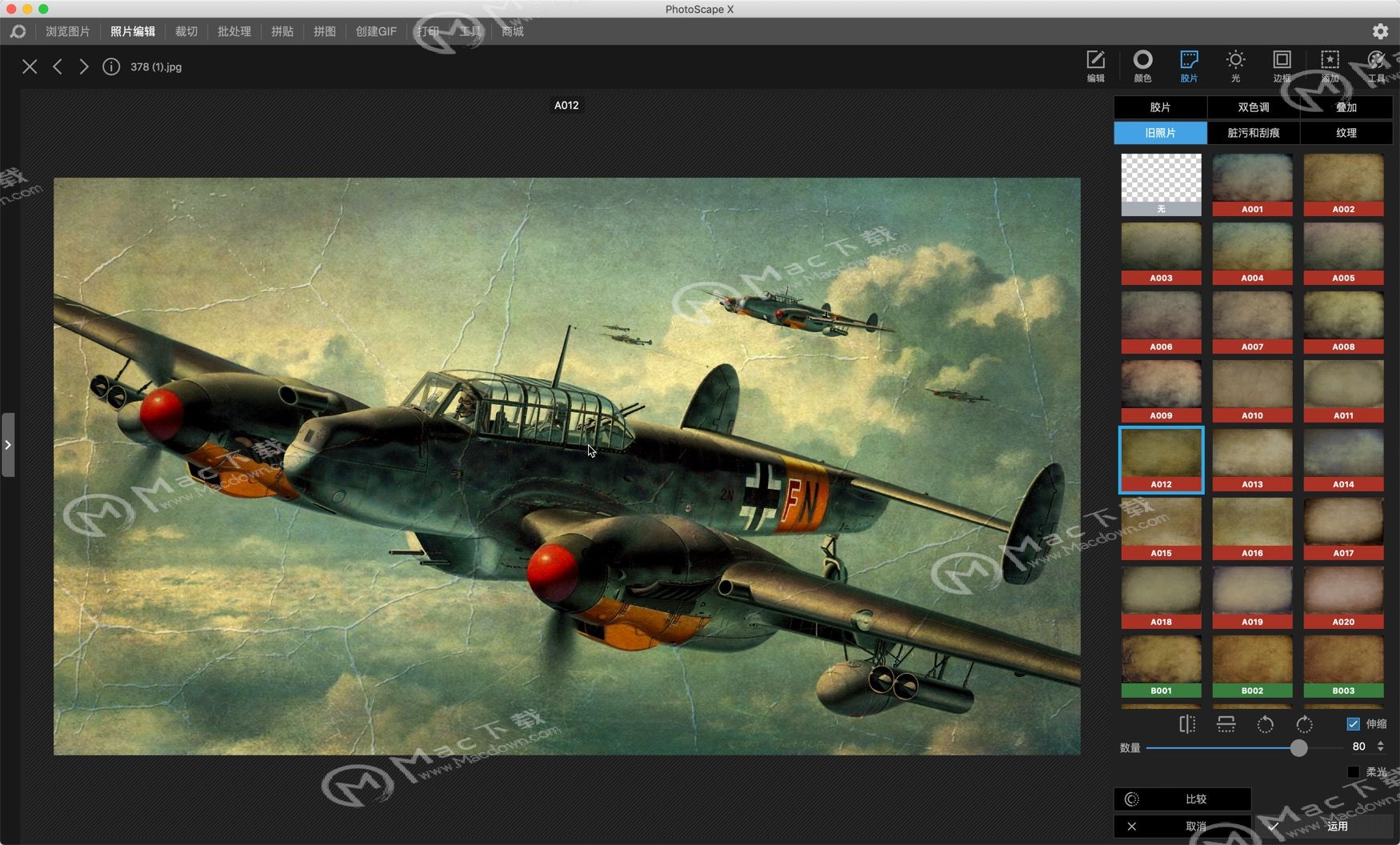Click the amount value field 80
This screenshot has width=1400, height=845.
pos(1358,746)
